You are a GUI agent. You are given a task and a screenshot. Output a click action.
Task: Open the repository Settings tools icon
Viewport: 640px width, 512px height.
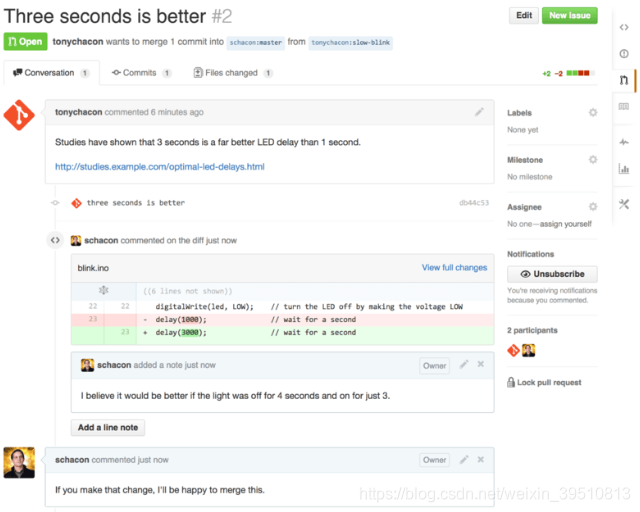pyautogui.click(x=624, y=204)
